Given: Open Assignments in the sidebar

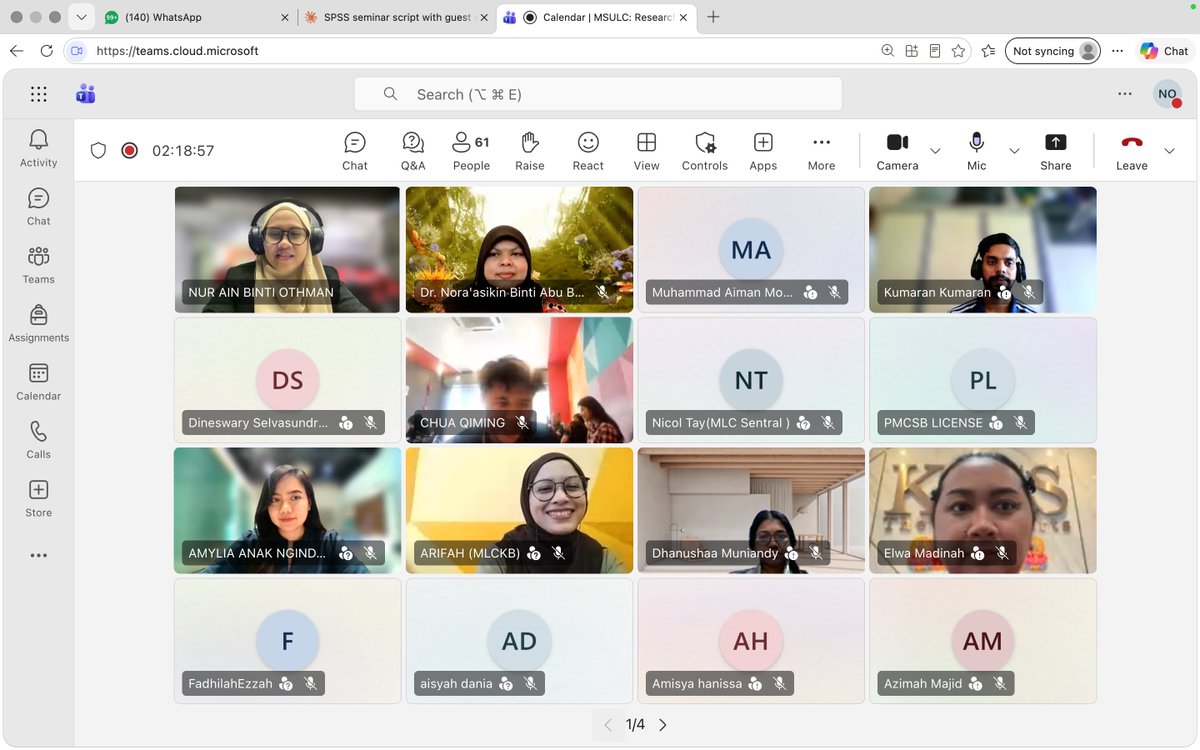Looking at the screenshot, I should click(39, 323).
